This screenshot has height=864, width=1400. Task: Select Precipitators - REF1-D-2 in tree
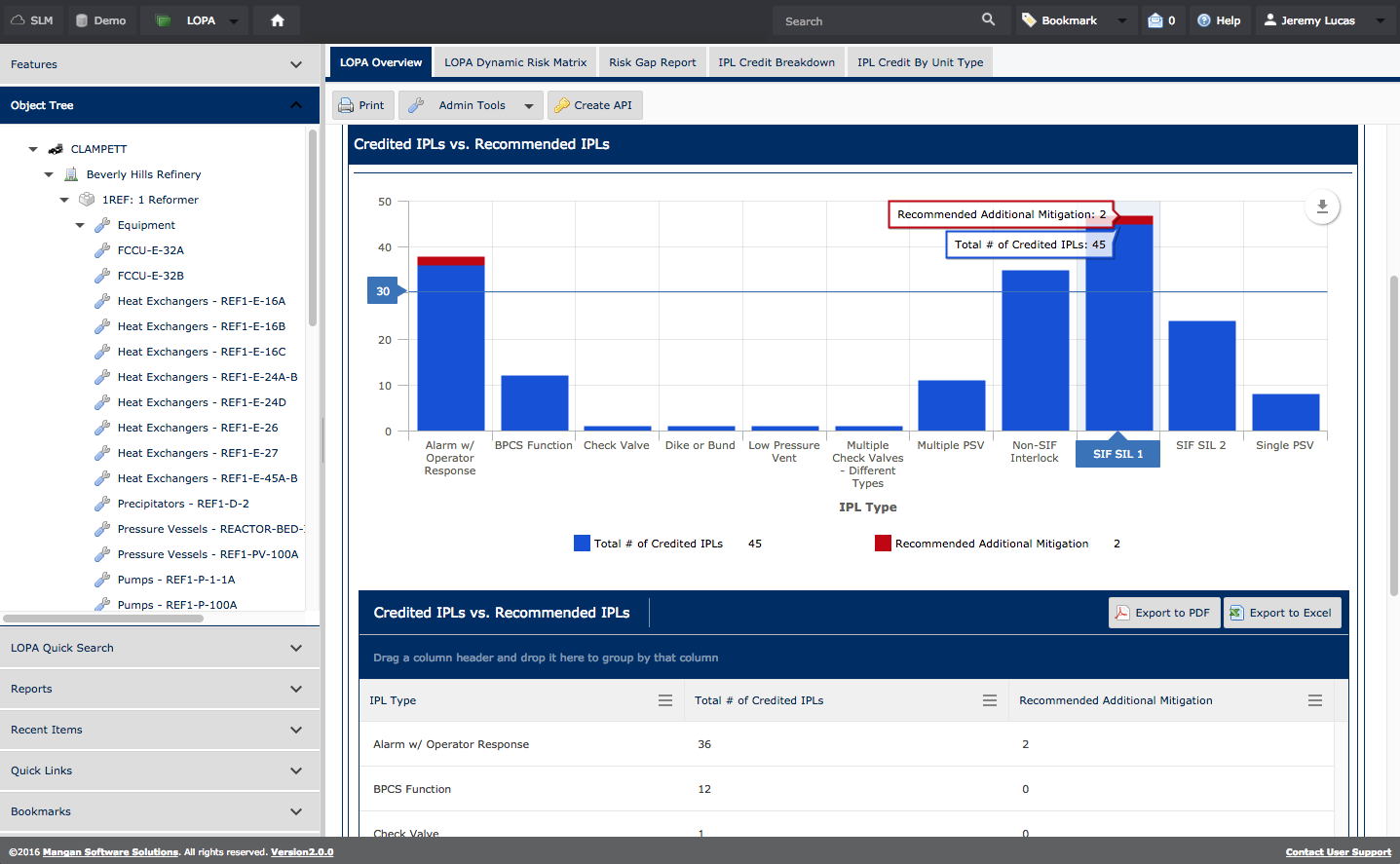coord(183,504)
